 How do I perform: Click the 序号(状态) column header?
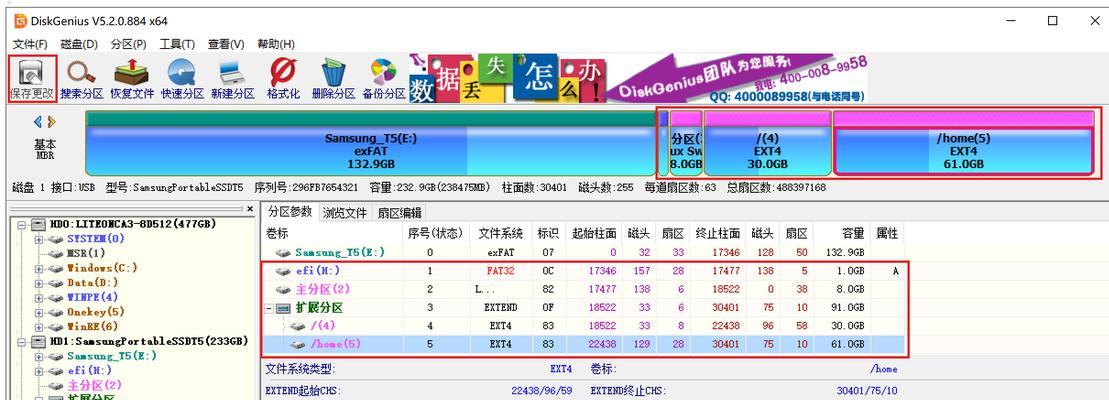[436, 233]
